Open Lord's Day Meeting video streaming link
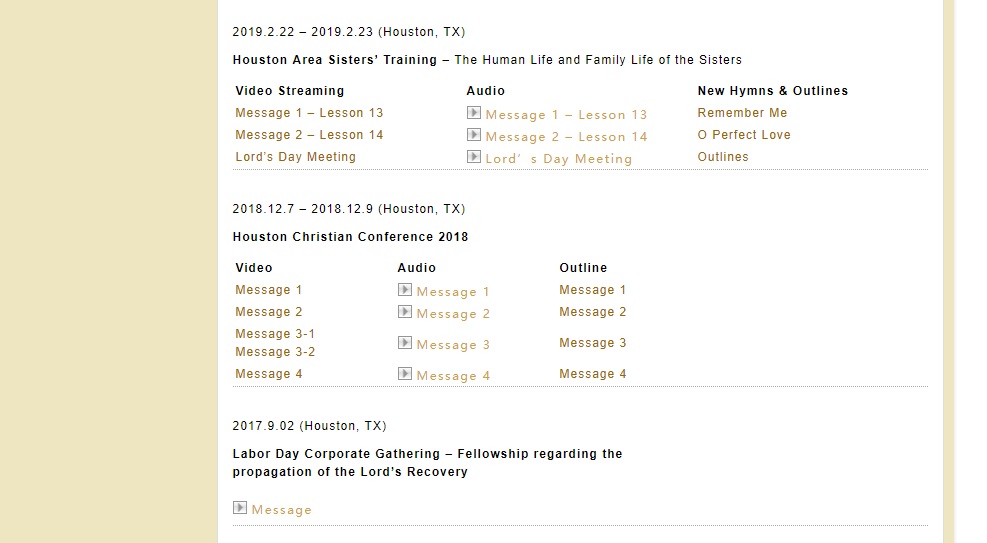Image resolution: width=987 pixels, height=543 pixels. click(x=295, y=157)
